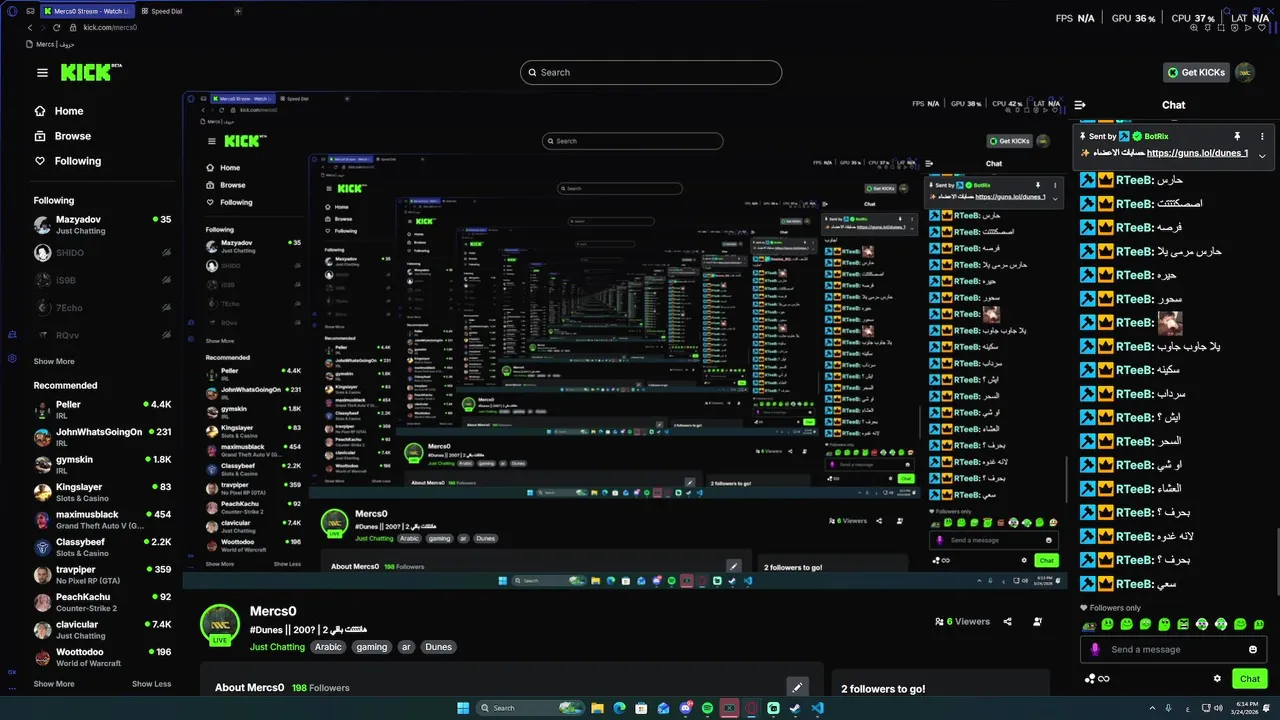Screen dimensions: 1280x720
Task: Open your profile avatar next to Get KICKs
Action: pos(1245,72)
